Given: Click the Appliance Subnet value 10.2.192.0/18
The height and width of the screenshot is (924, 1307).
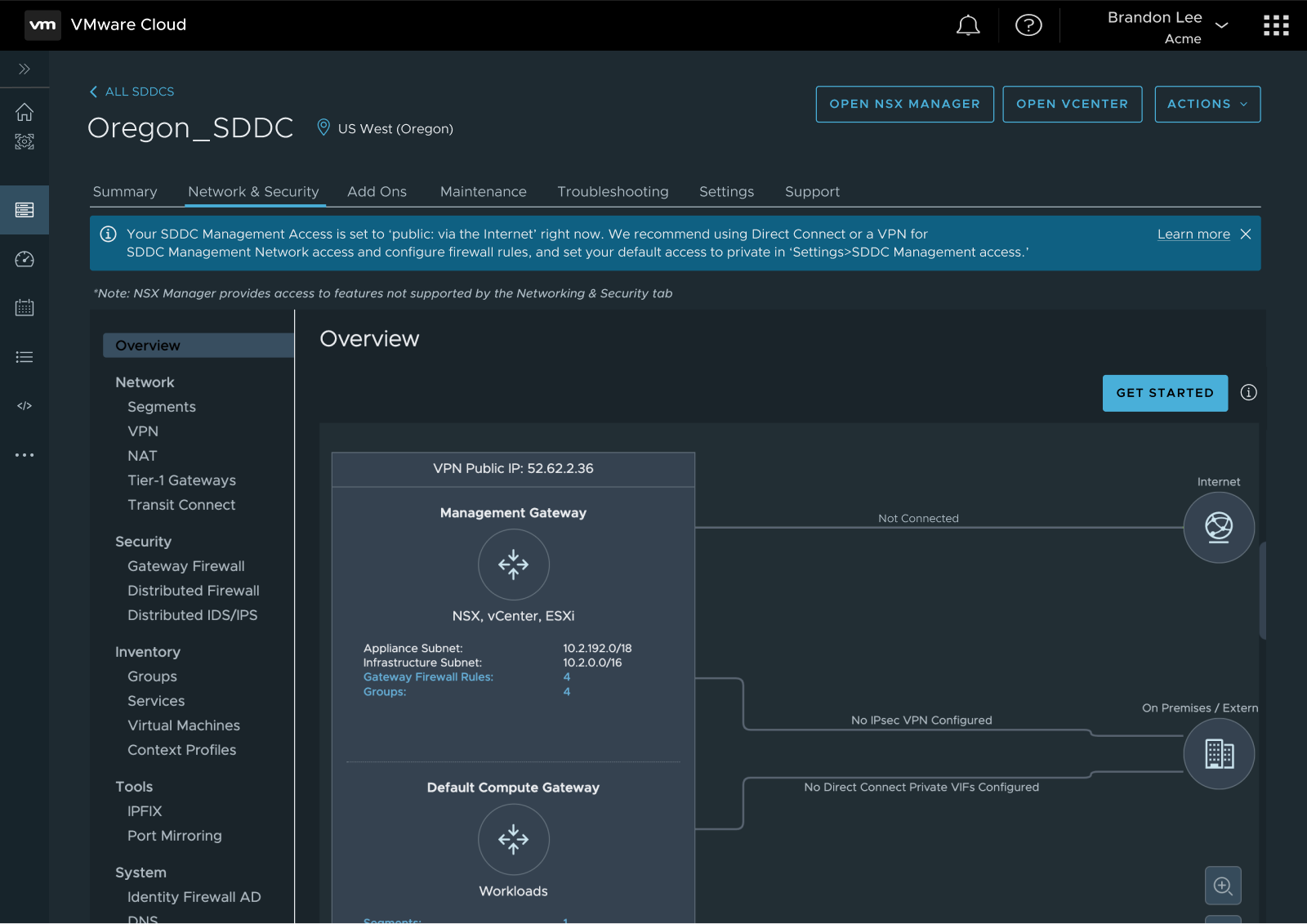Looking at the screenshot, I should tap(597, 649).
